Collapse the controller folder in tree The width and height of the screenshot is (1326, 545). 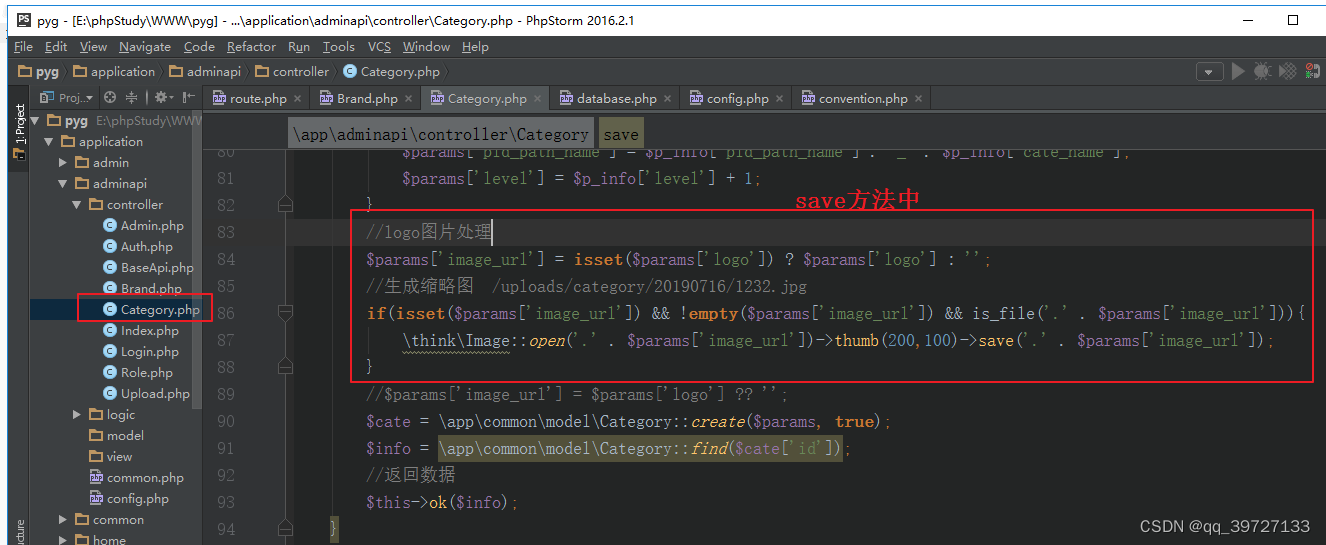tap(78, 204)
